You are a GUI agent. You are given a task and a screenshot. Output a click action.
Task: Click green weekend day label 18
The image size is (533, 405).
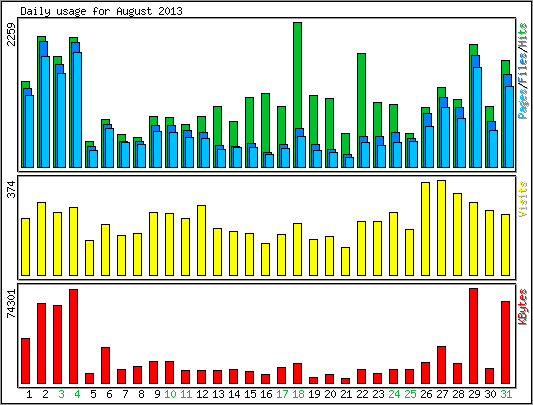[298, 394]
